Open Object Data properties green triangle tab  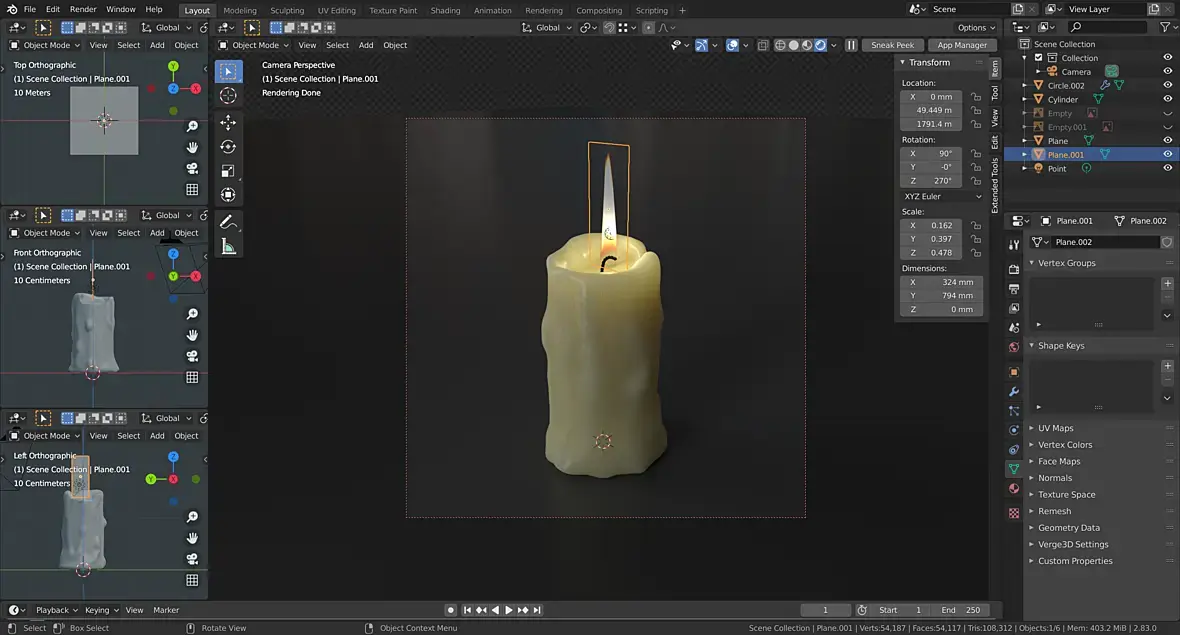pyautogui.click(x=1014, y=469)
